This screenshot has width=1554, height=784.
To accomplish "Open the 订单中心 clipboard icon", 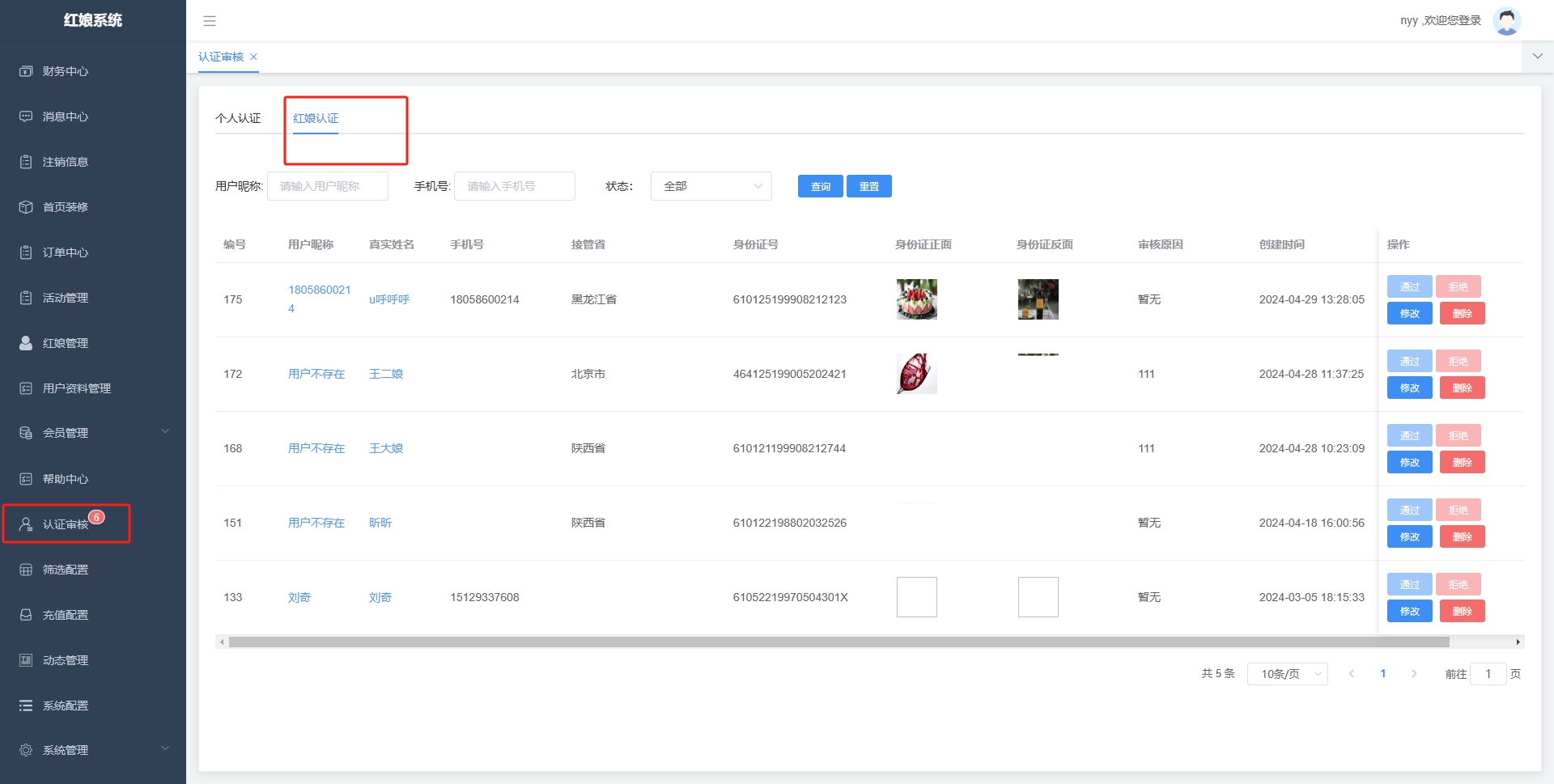I will [x=26, y=252].
